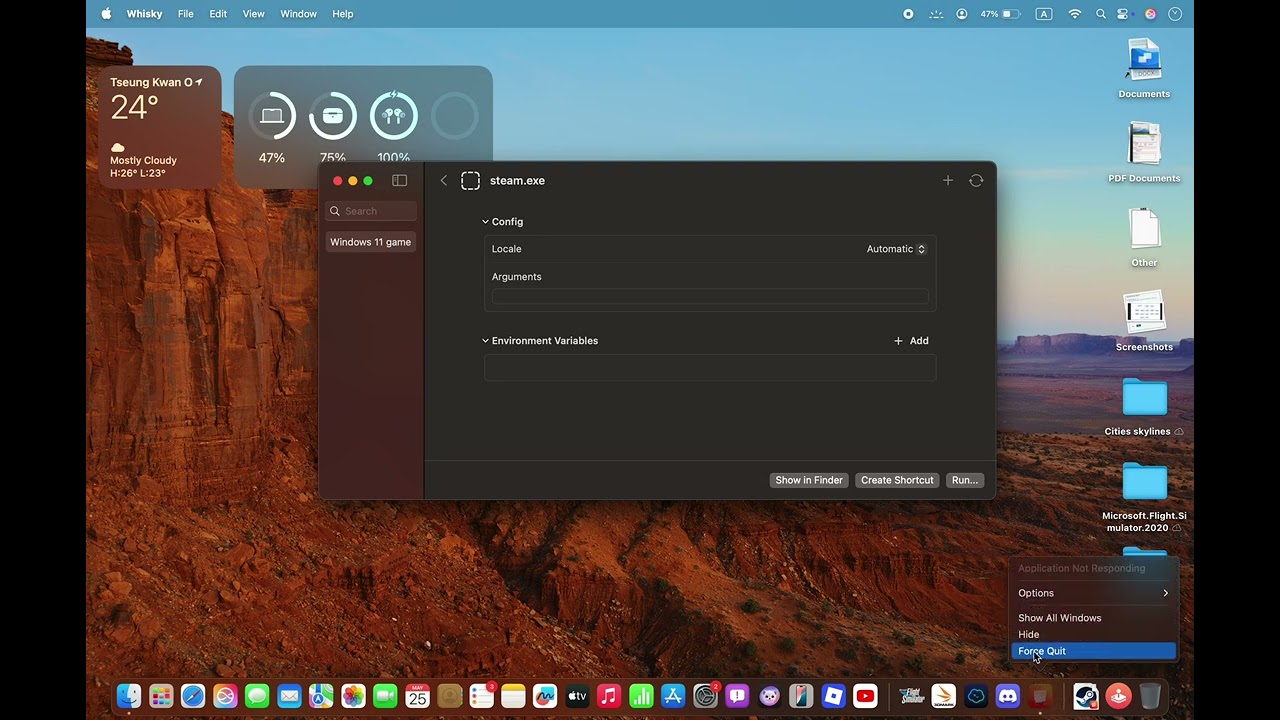Open Photos from the Dock

353,696
